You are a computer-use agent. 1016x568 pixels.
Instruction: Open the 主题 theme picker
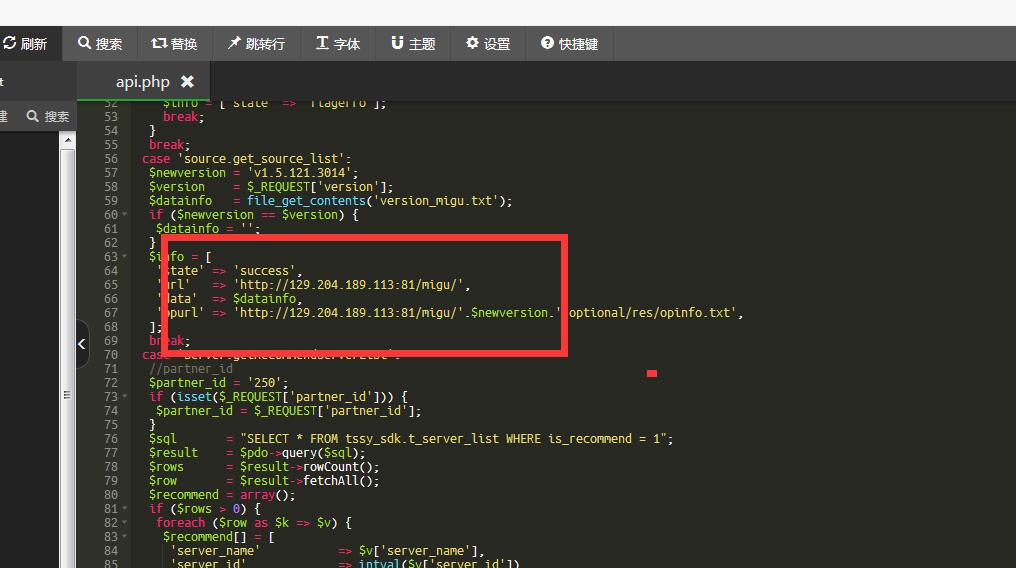coord(412,44)
